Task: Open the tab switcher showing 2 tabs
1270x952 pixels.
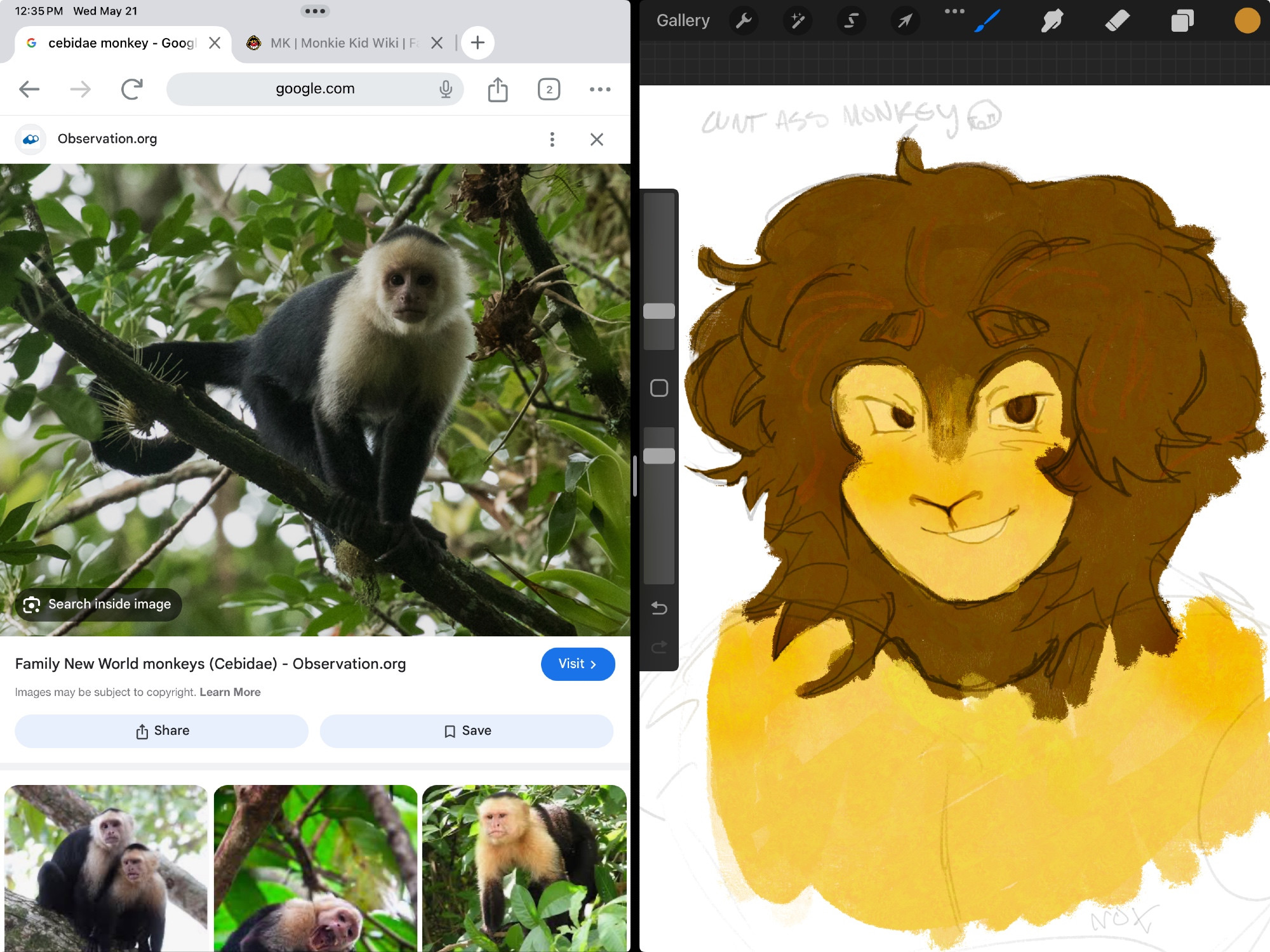Action: click(549, 90)
